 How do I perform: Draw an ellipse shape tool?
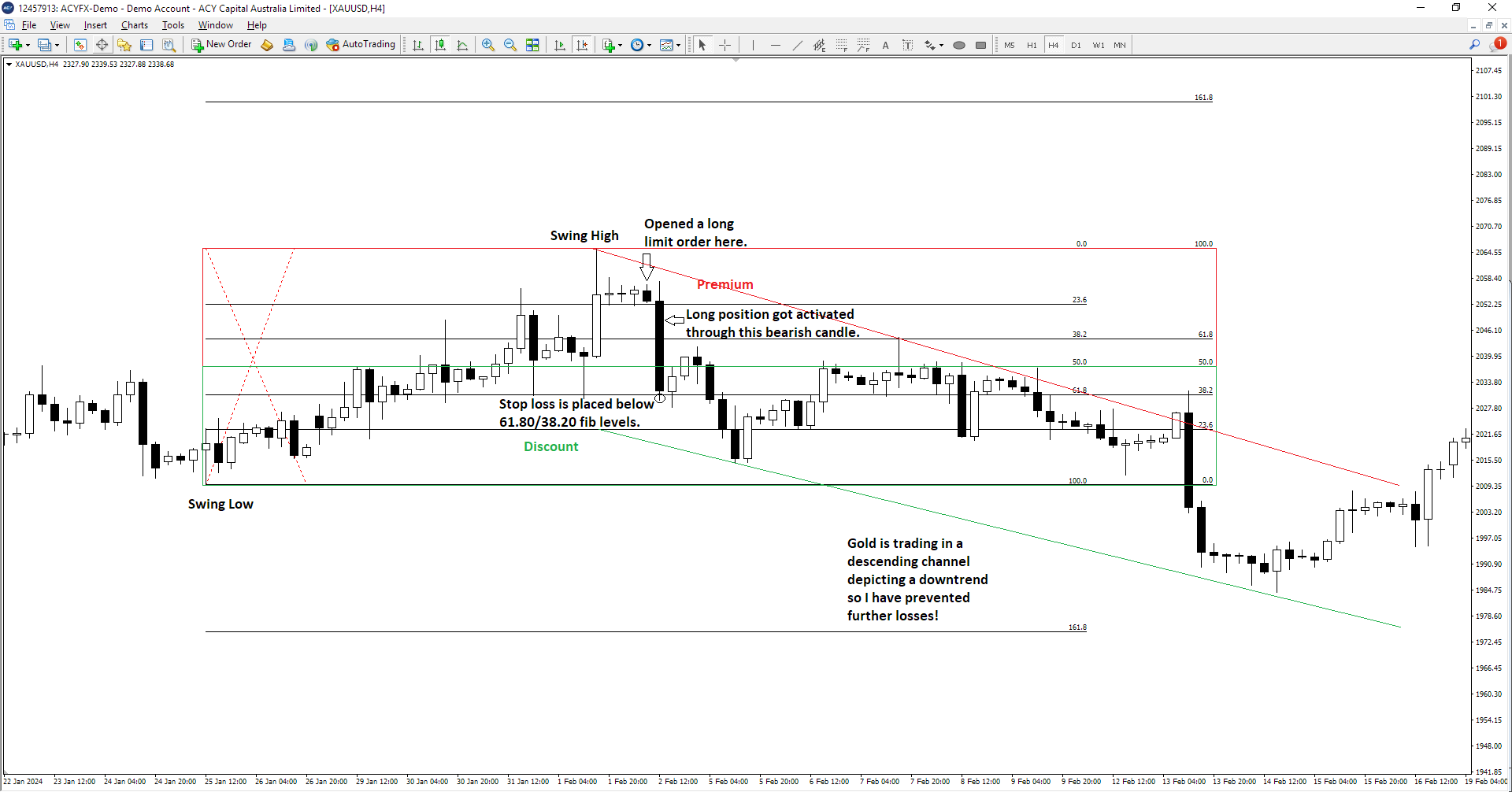click(x=958, y=45)
